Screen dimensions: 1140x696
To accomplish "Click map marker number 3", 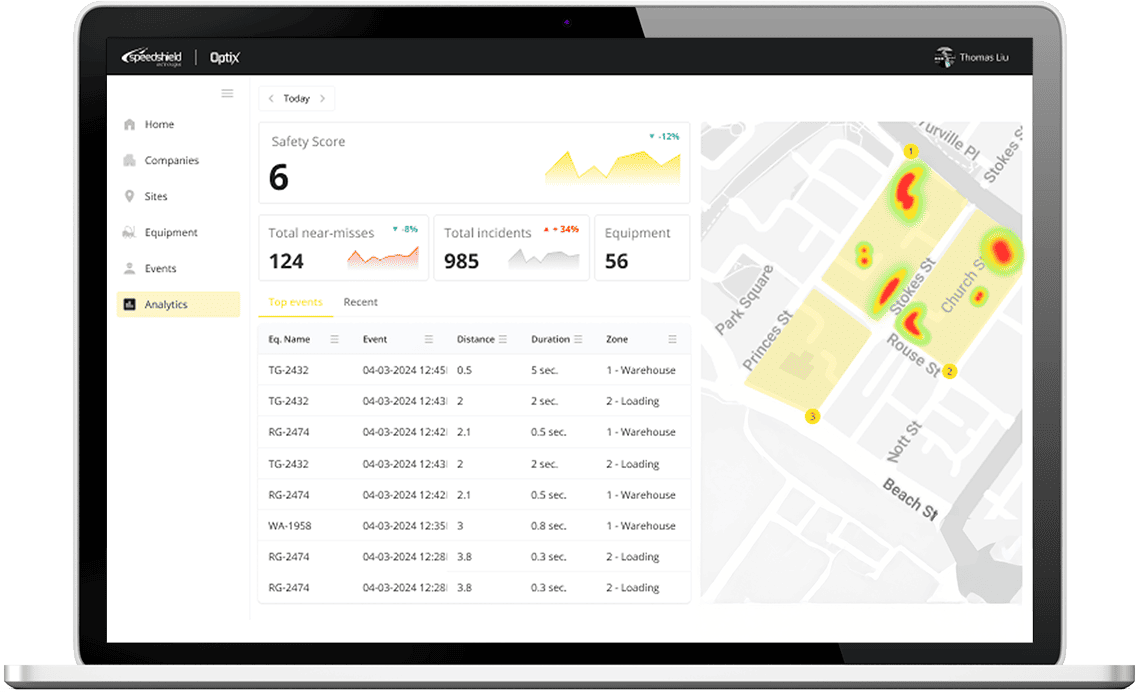I will (812, 416).
